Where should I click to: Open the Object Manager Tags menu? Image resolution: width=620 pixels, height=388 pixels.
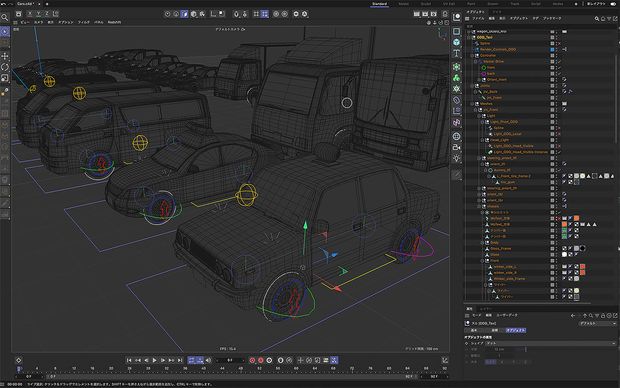535,19
